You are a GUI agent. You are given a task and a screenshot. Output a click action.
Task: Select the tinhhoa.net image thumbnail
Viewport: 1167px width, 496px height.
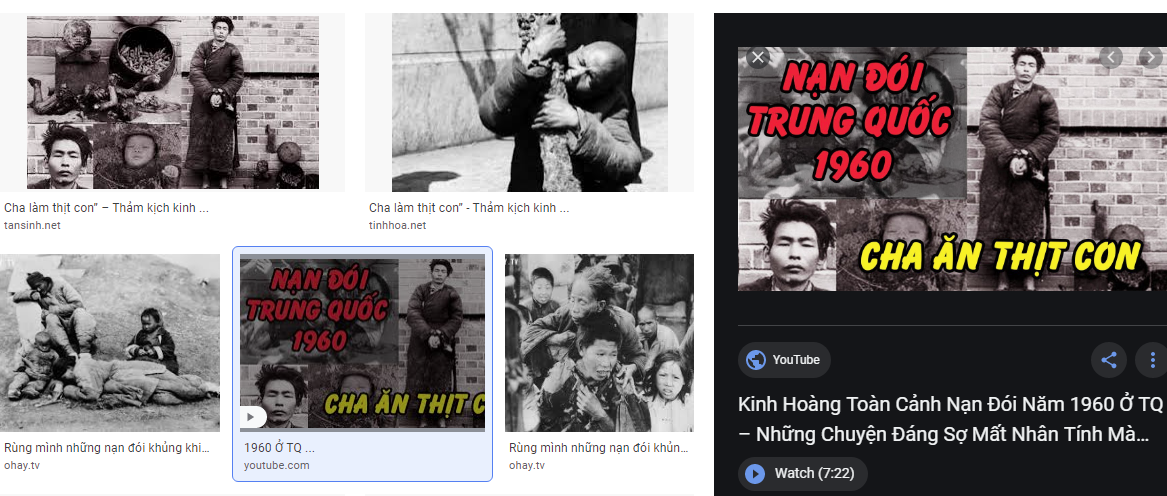click(529, 103)
